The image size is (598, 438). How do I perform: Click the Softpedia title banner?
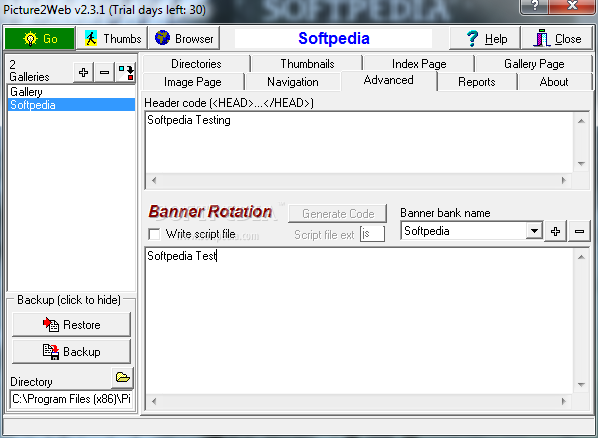(333, 39)
